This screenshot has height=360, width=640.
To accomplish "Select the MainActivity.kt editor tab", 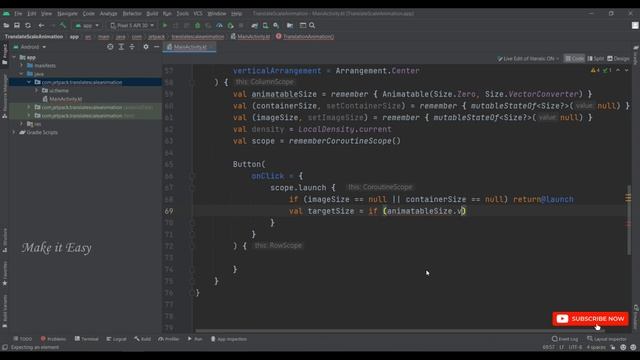I will pos(189,47).
